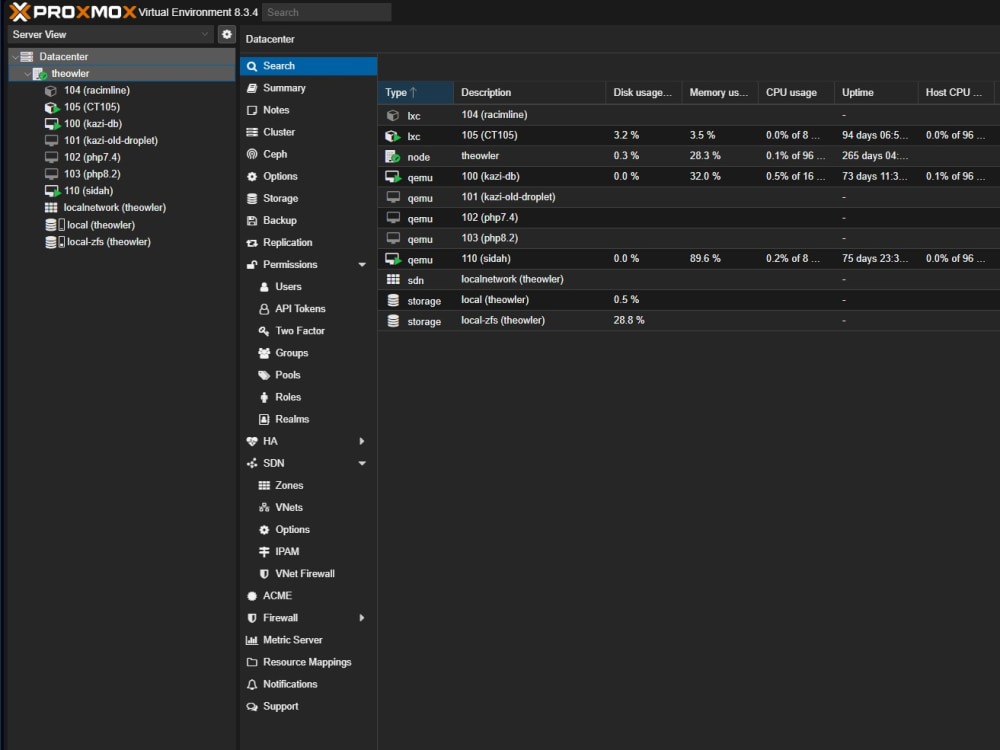
Task: Click the Two Factor key icon
Action: 263,331
